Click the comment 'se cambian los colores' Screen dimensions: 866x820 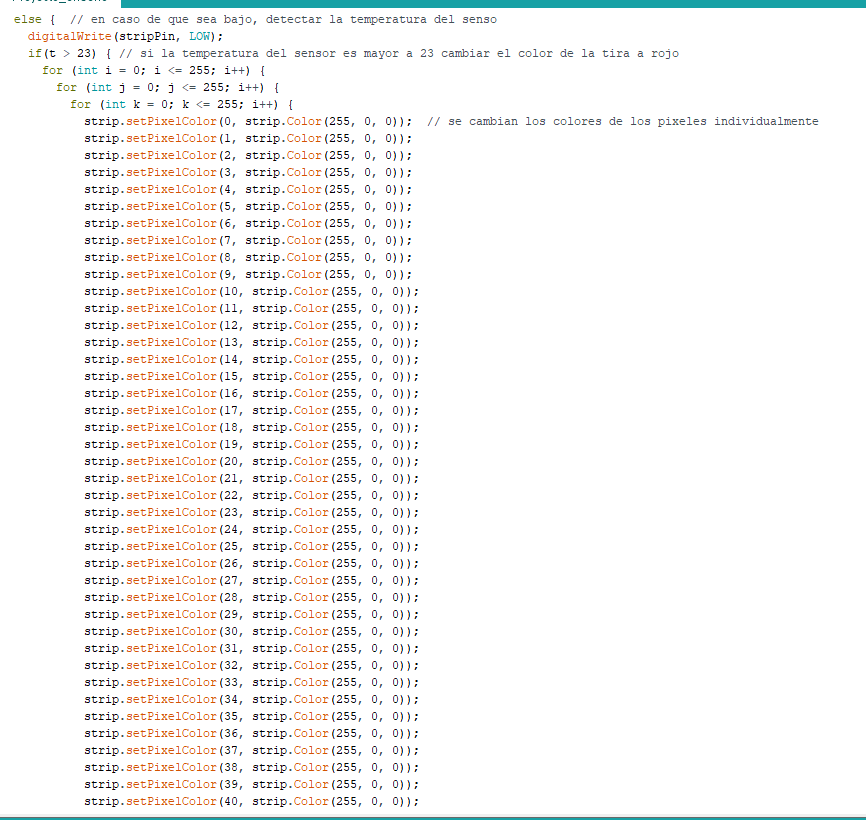point(623,121)
